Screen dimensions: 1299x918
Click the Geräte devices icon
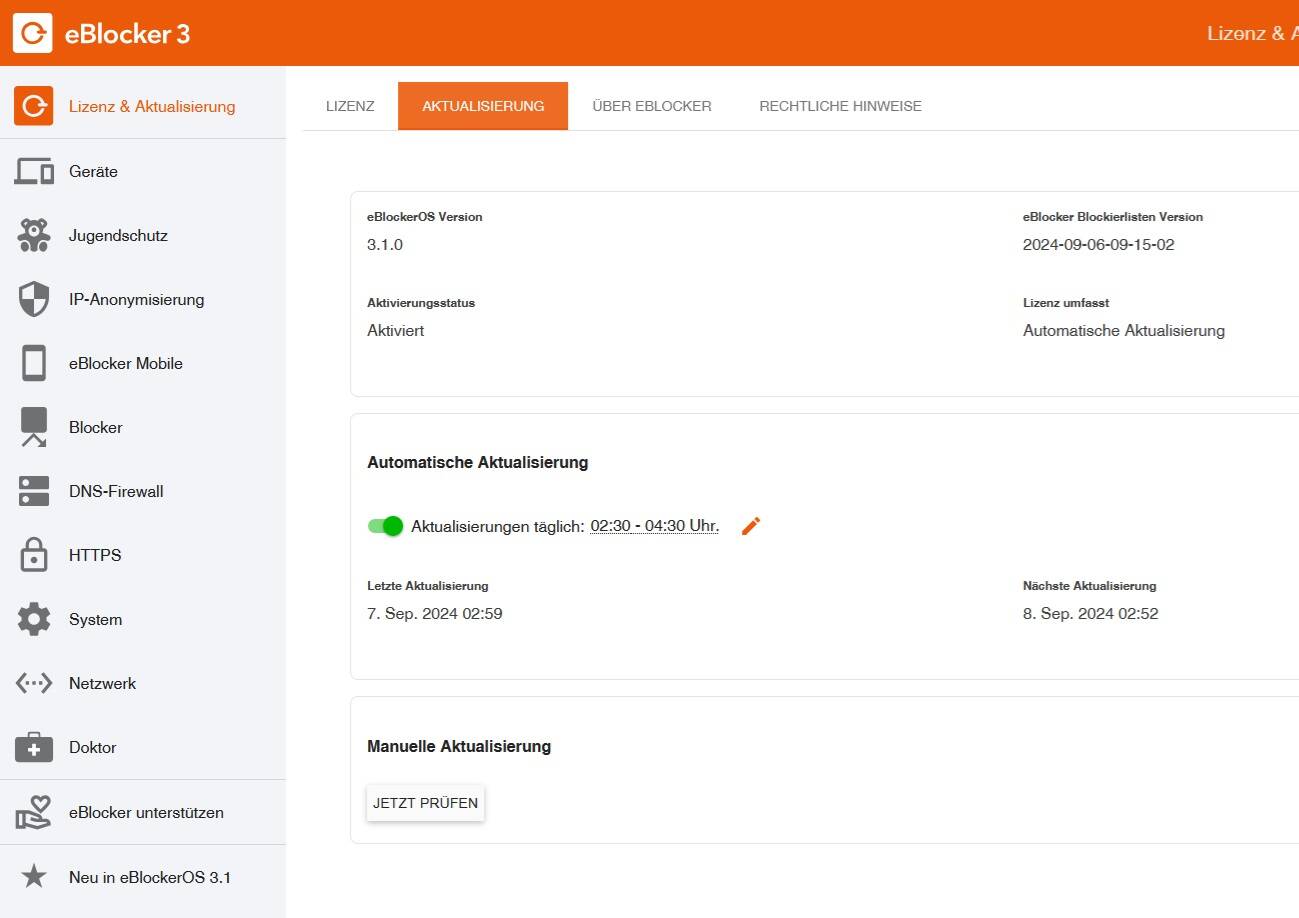click(34, 172)
